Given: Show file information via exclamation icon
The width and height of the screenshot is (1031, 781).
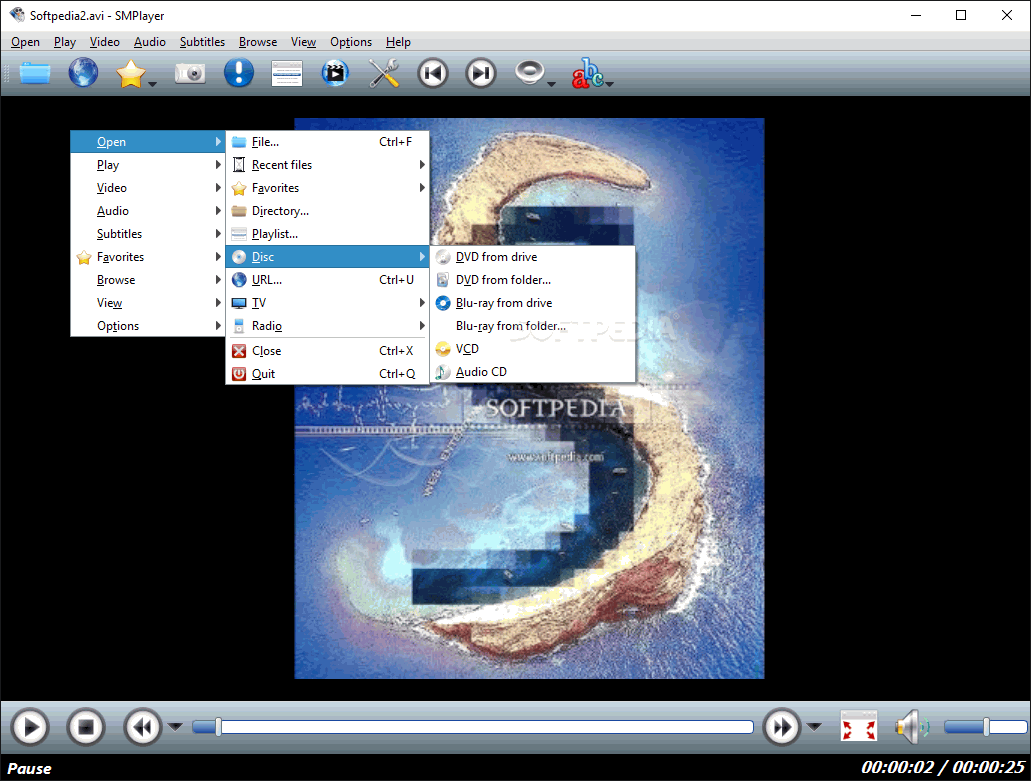Looking at the screenshot, I should (239, 73).
